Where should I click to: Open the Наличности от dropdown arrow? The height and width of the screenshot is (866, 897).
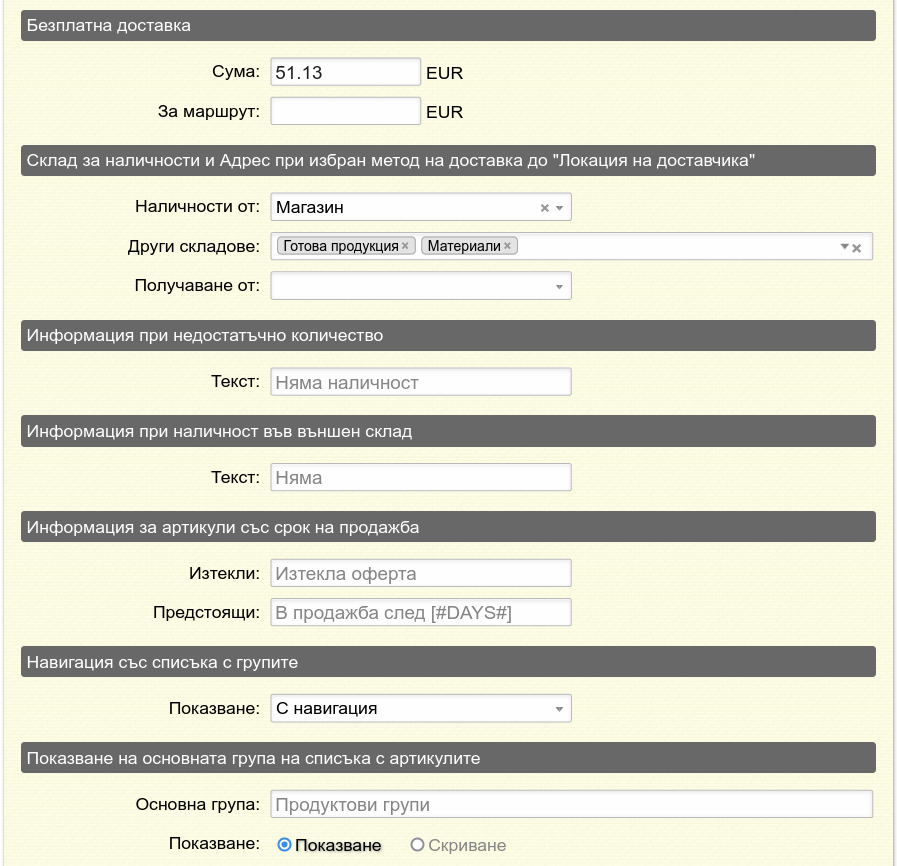pos(560,208)
